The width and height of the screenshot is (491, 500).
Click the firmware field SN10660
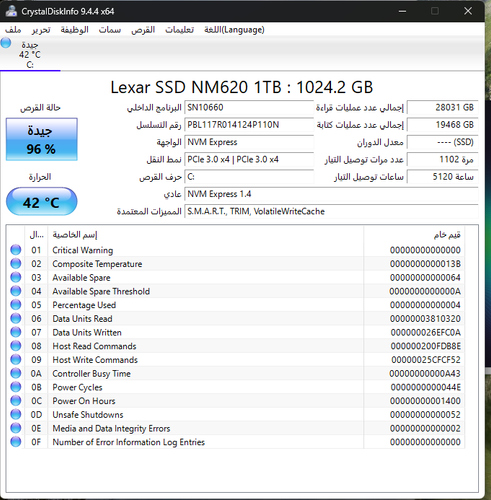(249, 107)
